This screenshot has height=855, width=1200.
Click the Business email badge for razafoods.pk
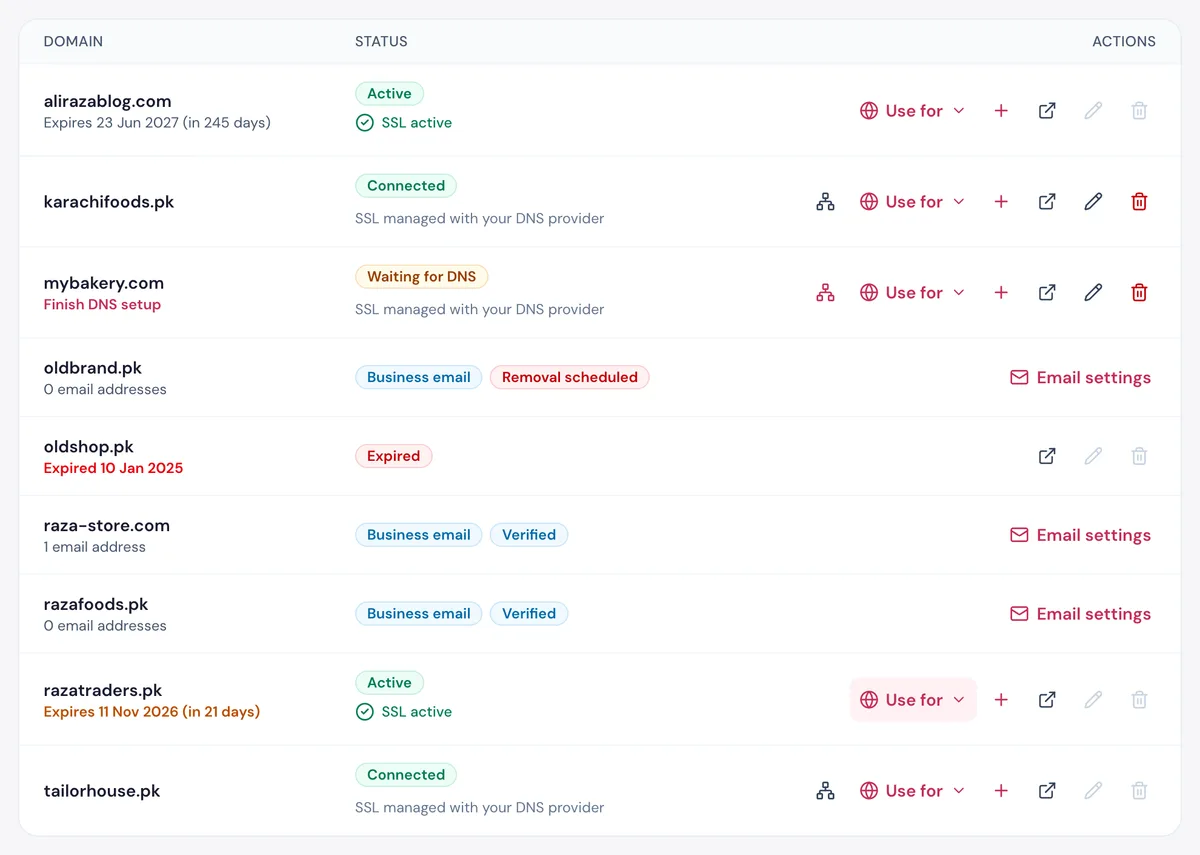click(x=419, y=614)
